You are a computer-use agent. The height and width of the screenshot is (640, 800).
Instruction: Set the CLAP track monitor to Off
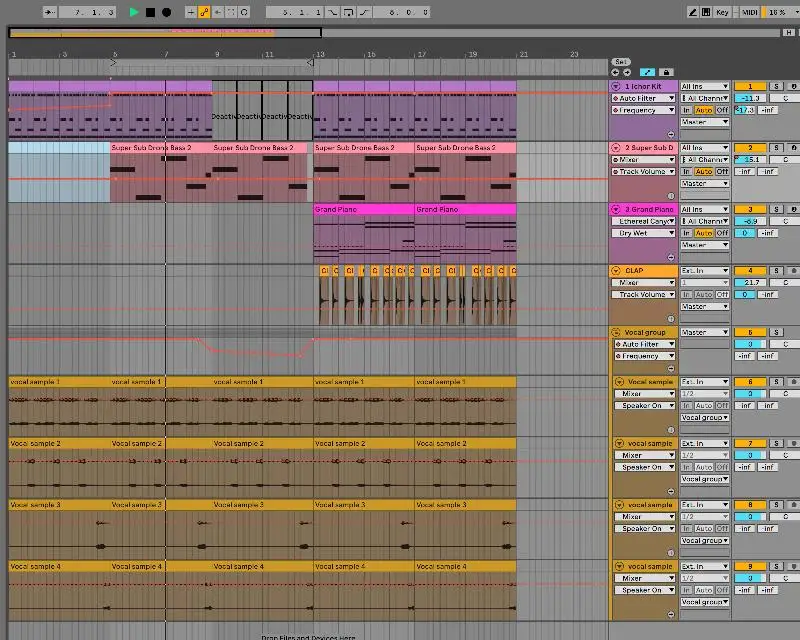coord(721,295)
